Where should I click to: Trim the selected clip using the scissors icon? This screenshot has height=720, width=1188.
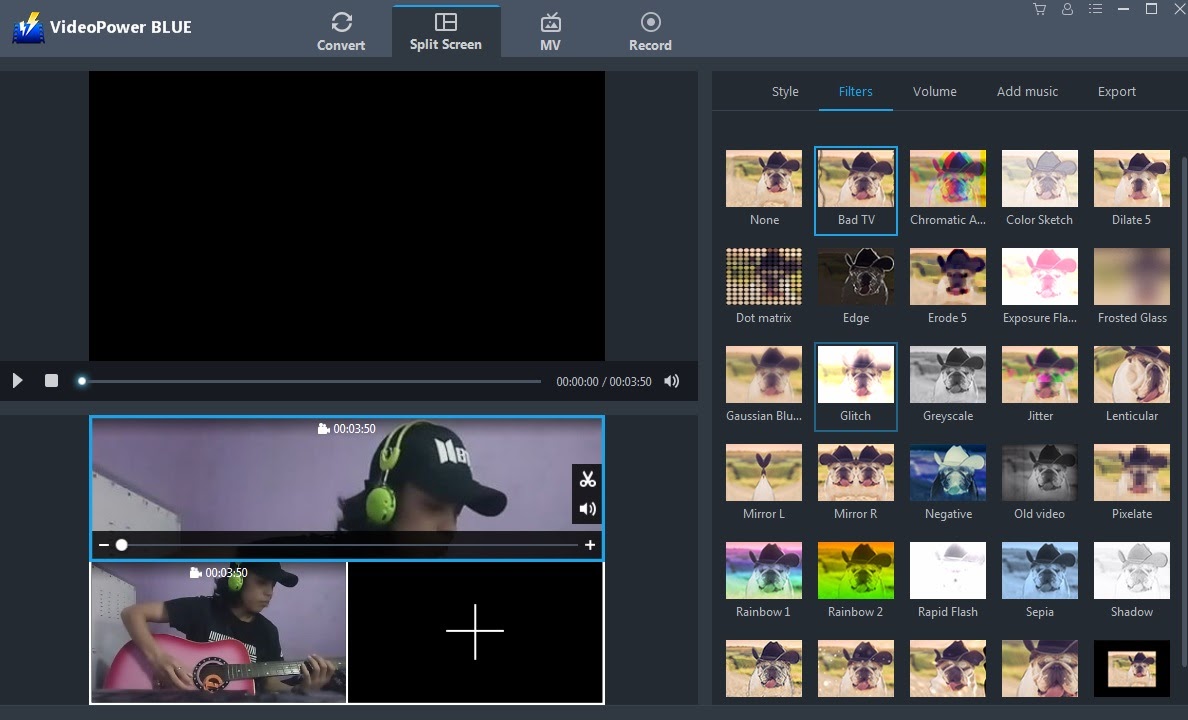(587, 480)
